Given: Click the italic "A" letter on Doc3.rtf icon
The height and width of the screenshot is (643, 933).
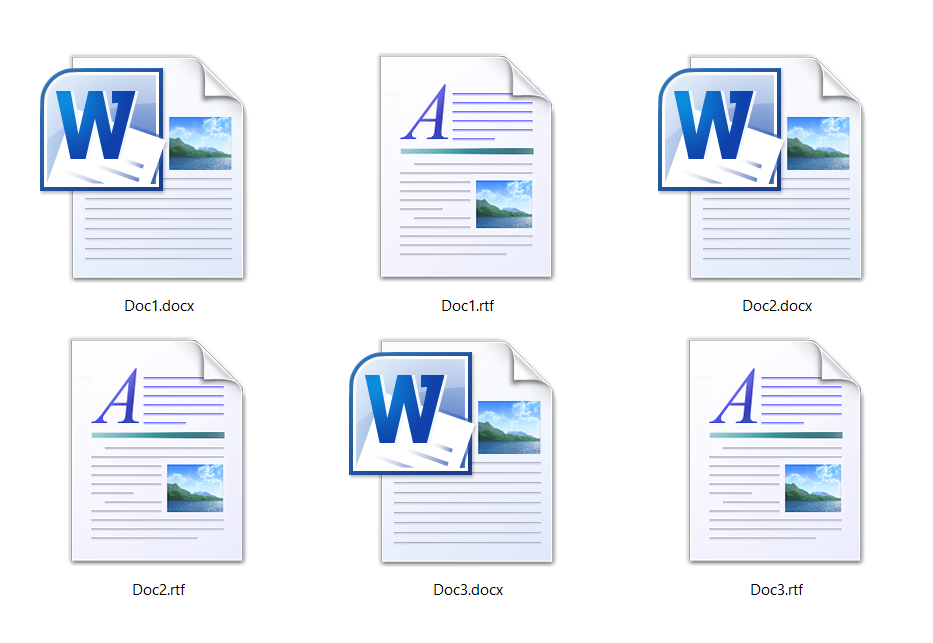Looking at the screenshot, I should [735, 397].
